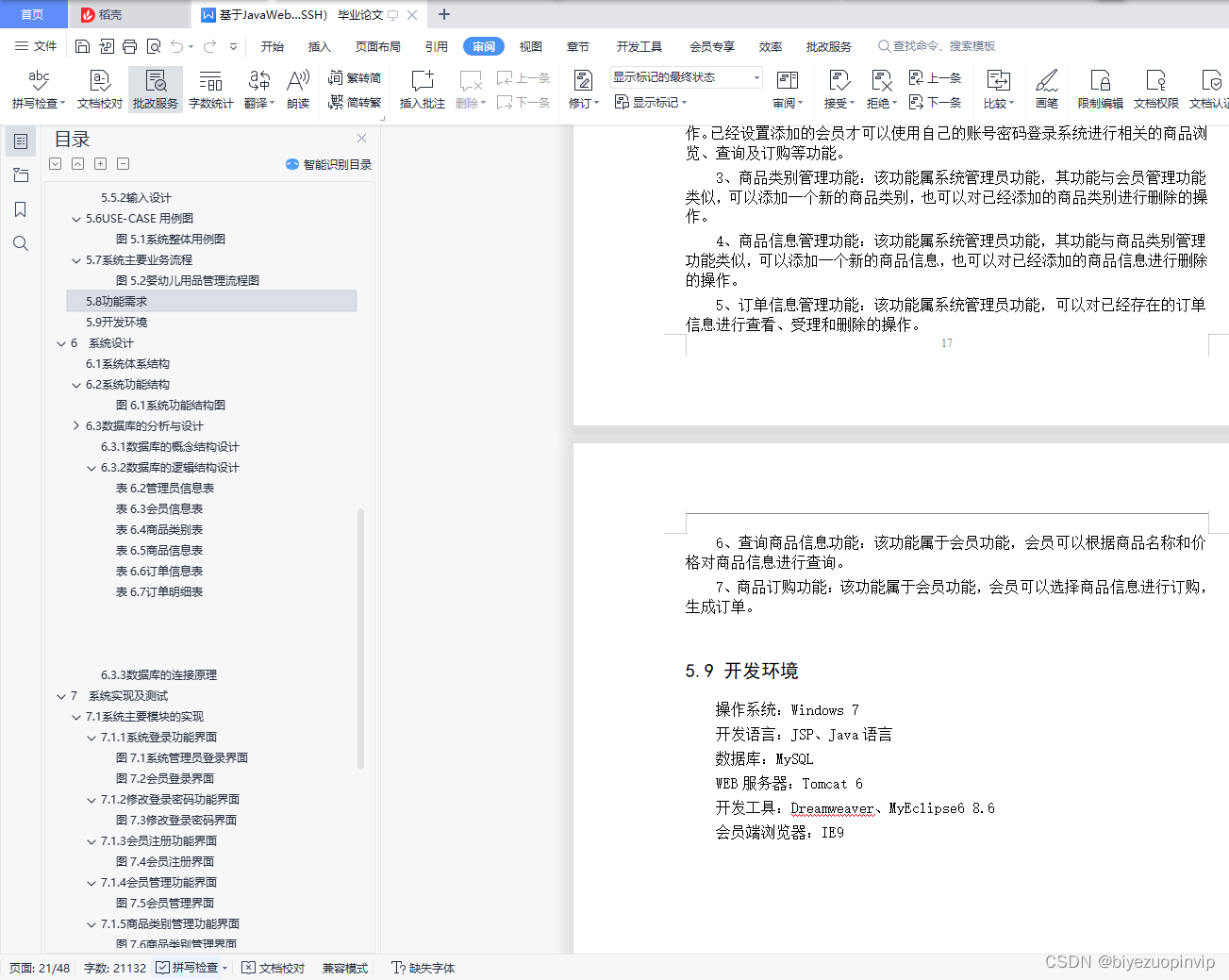1229x980 pixels.
Task: Collapse 7.1.1系统登录功能界面 node
Action: [91, 738]
